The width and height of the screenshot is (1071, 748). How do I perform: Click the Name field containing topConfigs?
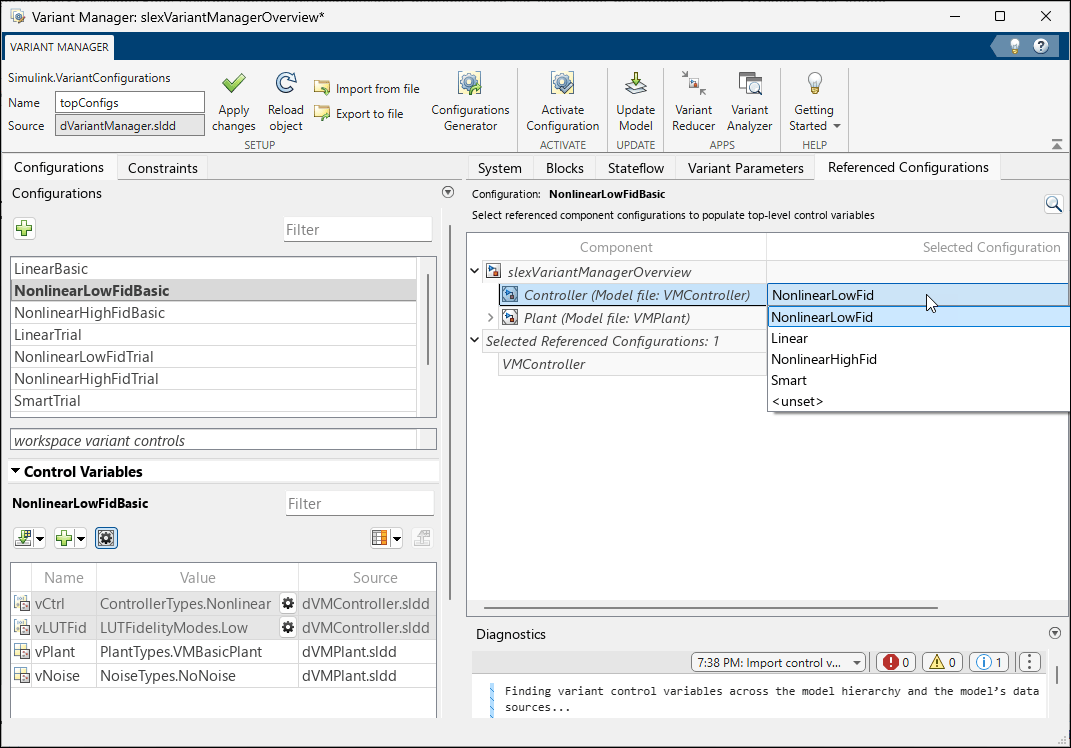pos(130,102)
